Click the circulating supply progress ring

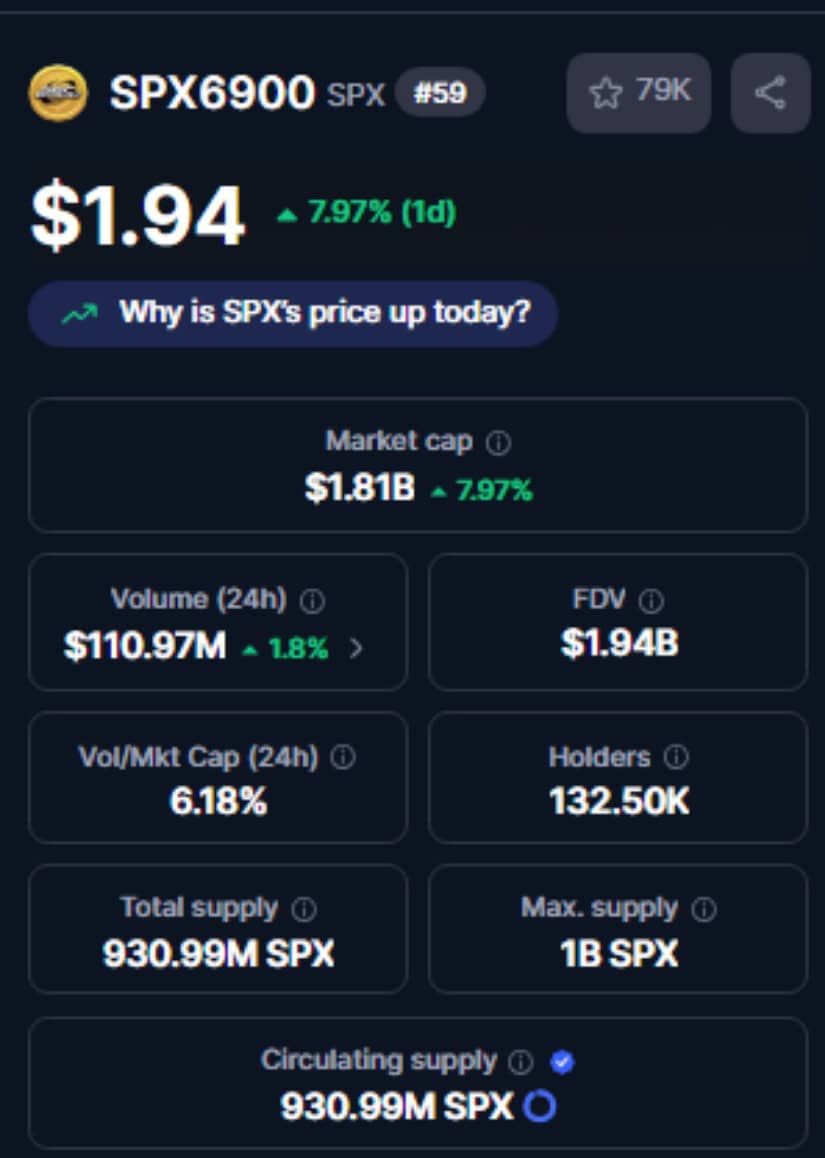tap(540, 1107)
